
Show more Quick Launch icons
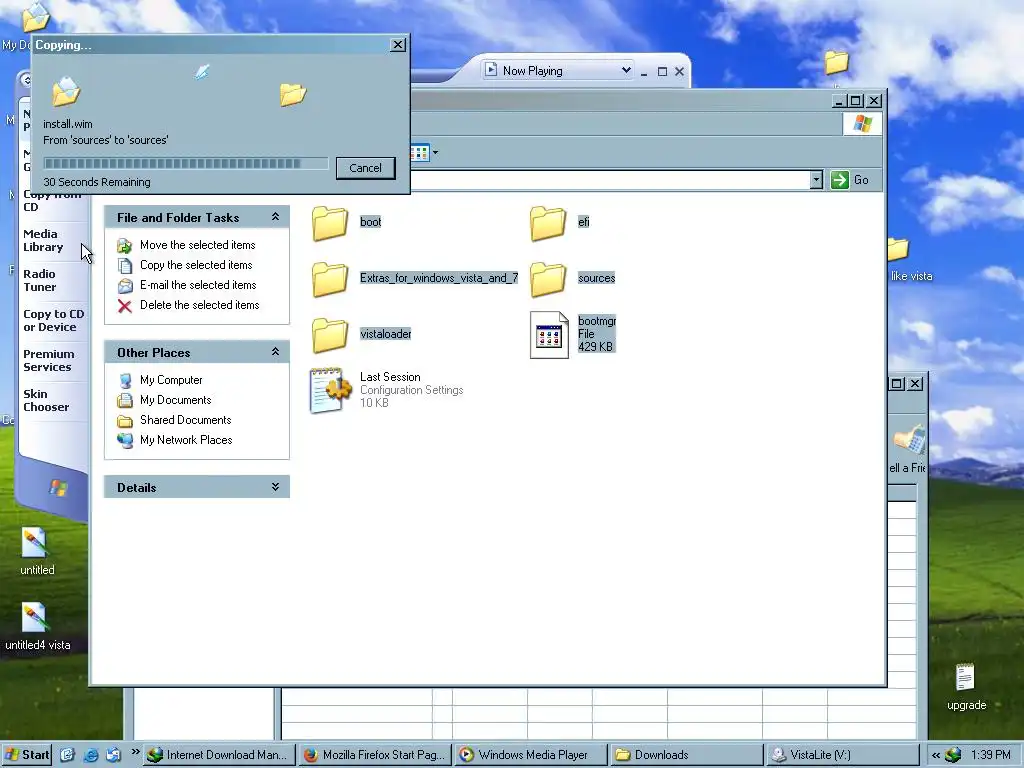135,752
